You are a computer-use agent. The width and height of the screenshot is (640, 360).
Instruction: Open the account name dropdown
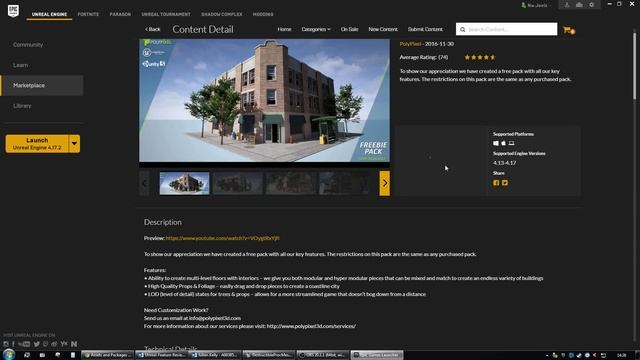click(538, 5)
